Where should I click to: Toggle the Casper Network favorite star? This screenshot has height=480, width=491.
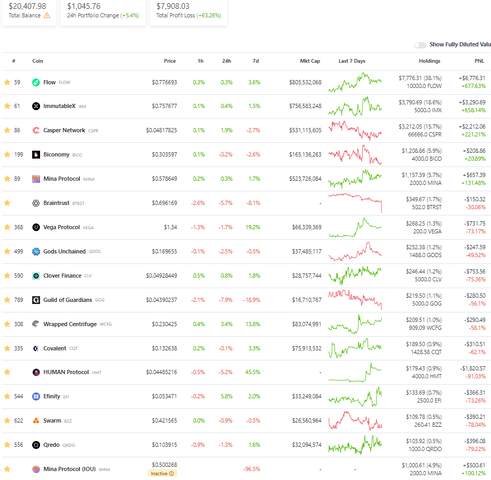point(7,130)
